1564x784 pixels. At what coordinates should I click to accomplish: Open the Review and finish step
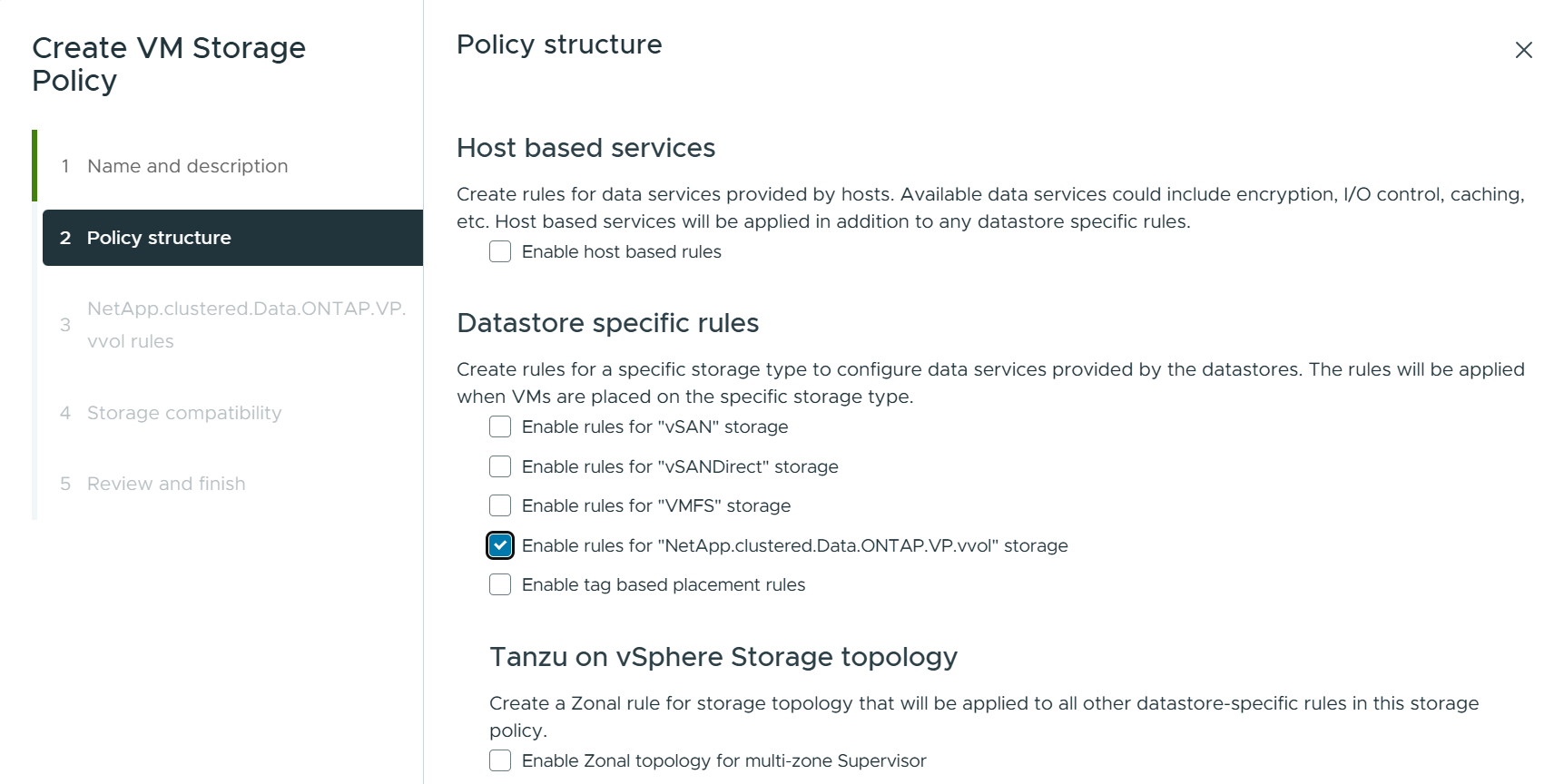(x=166, y=484)
